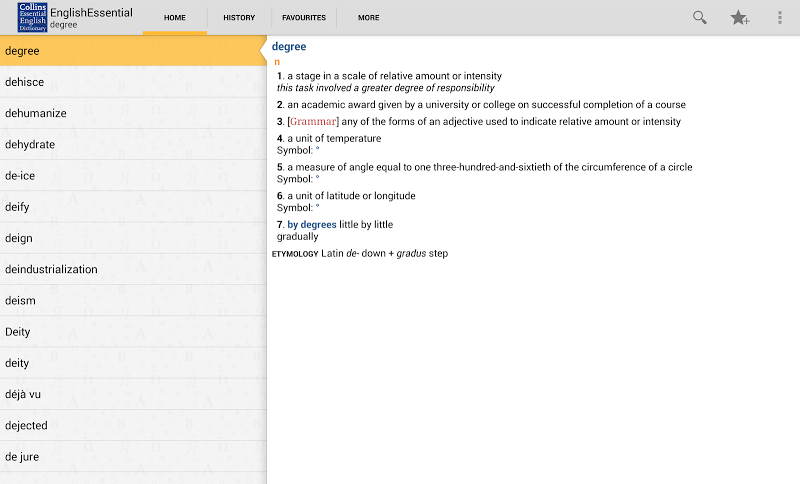Open the 'déjà vu' entry
The width and height of the screenshot is (800, 484).
coord(133,394)
